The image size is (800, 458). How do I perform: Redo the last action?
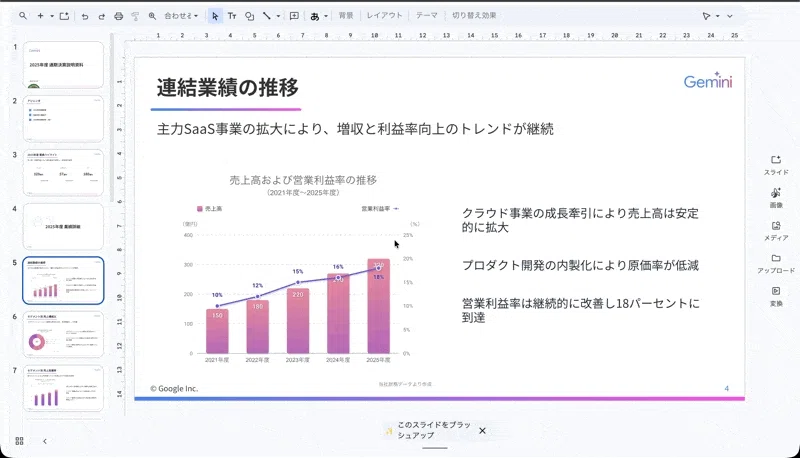click(x=102, y=16)
